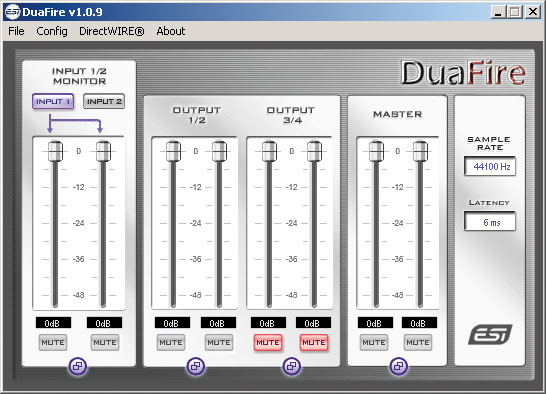Image resolution: width=546 pixels, height=394 pixels.
Task: Mute the left Master channel
Action: [x=374, y=342]
